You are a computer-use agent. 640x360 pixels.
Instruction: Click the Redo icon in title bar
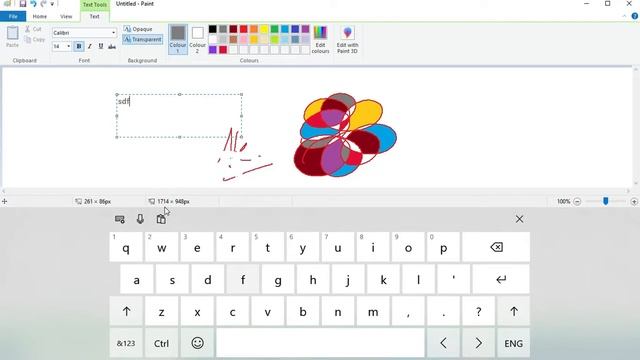coord(43,4)
